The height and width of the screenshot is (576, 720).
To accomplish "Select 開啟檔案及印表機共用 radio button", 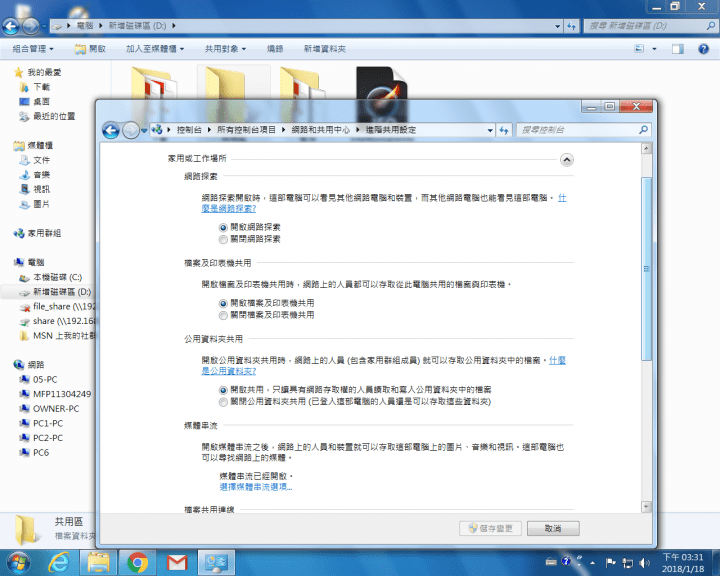I will 223,303.
